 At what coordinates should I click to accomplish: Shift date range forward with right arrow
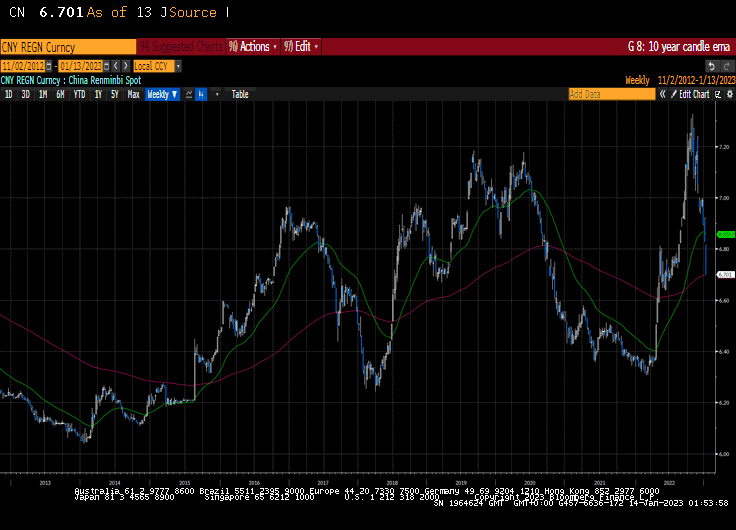pyautogui.click(x=125, y=66)
